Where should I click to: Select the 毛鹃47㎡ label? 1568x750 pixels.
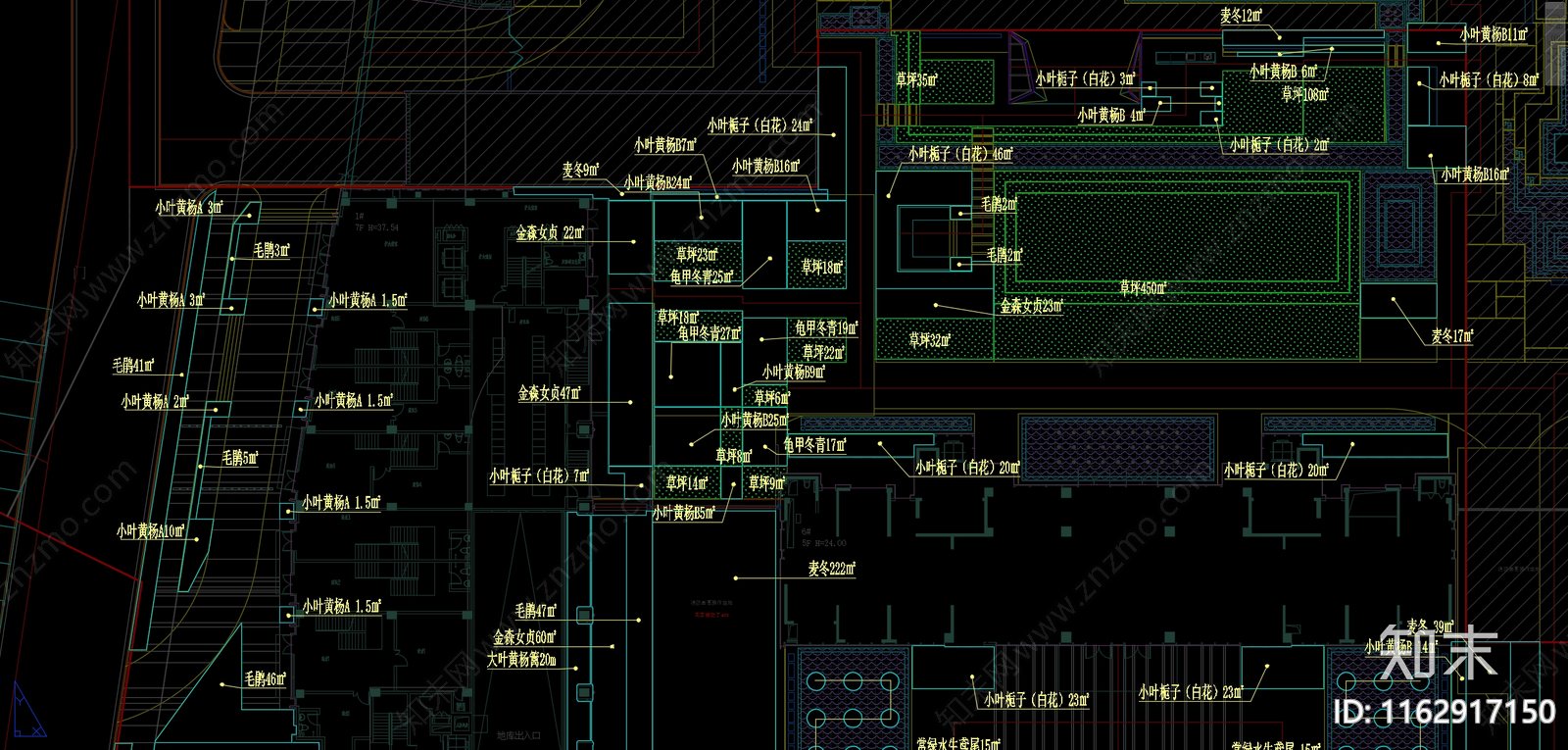(536, 612)
